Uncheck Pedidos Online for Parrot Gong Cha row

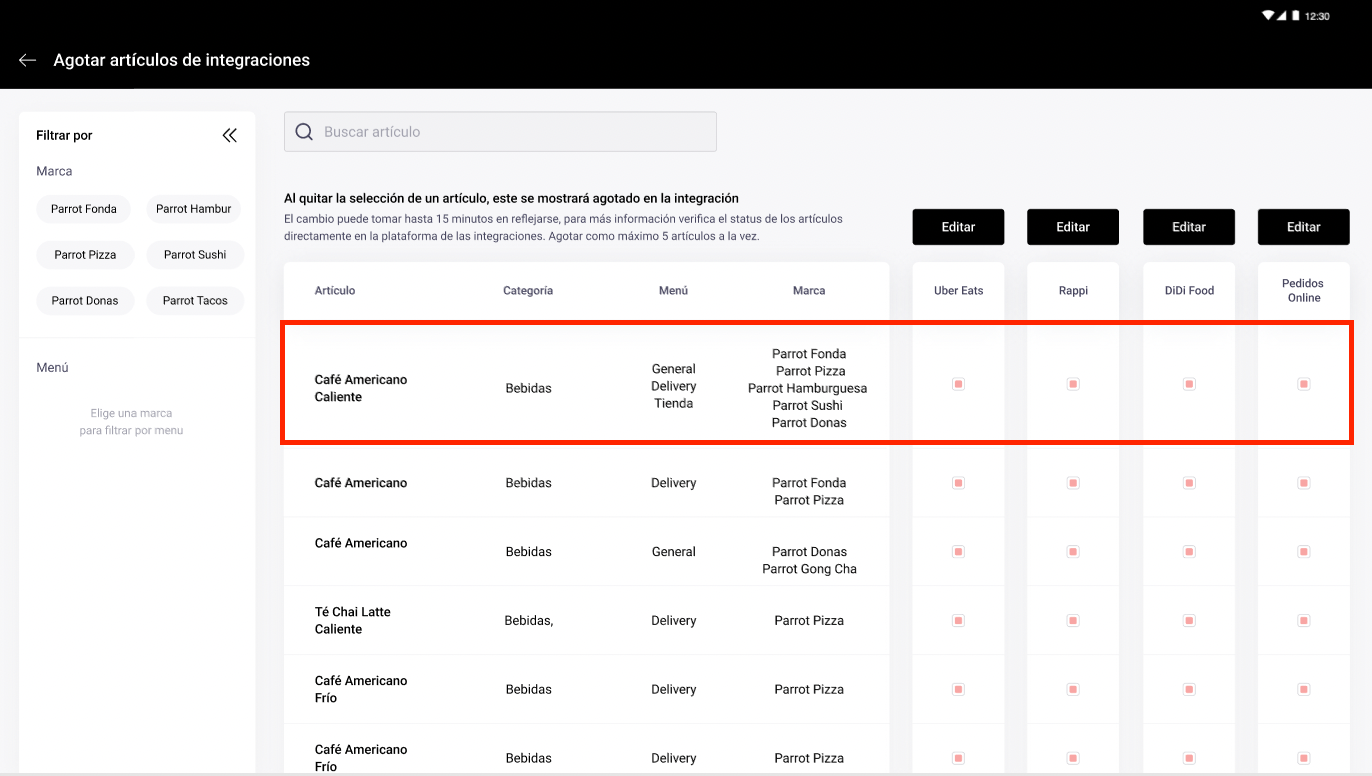[x=1304, y=552]
